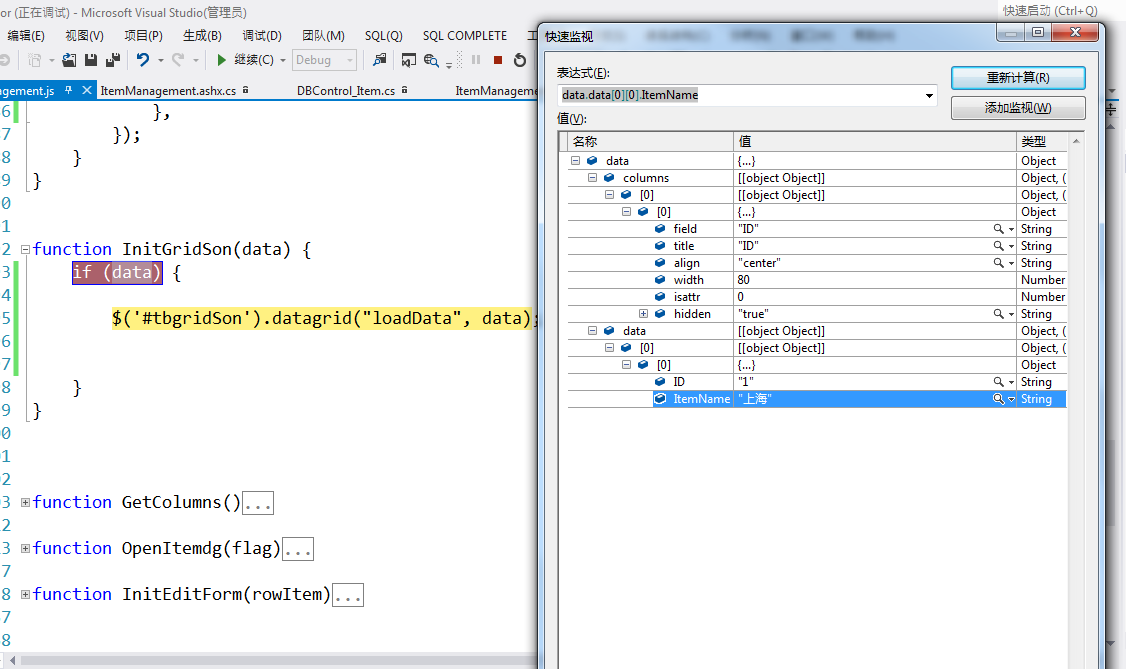Expand the OpenItemdg function
1126x669 pixels.
[x=25, y=548]
